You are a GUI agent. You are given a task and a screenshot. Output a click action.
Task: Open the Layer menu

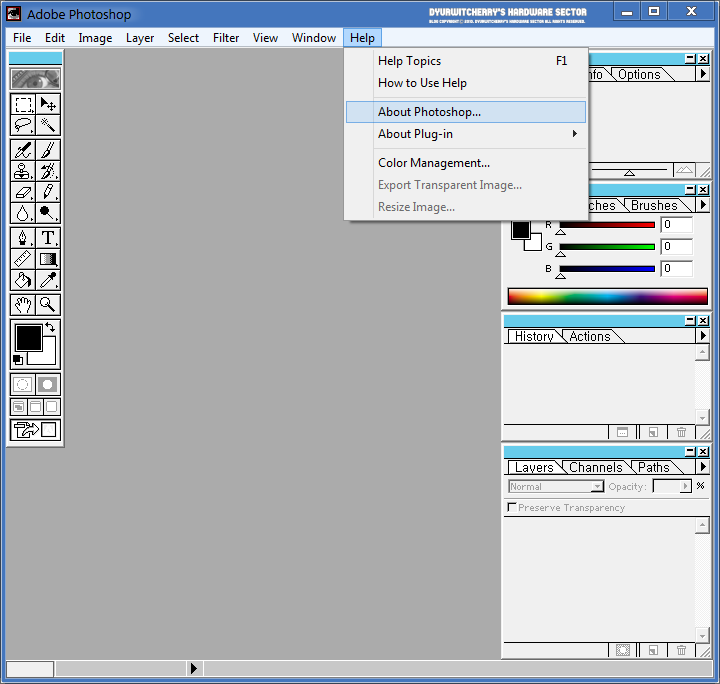pos(140,38)
